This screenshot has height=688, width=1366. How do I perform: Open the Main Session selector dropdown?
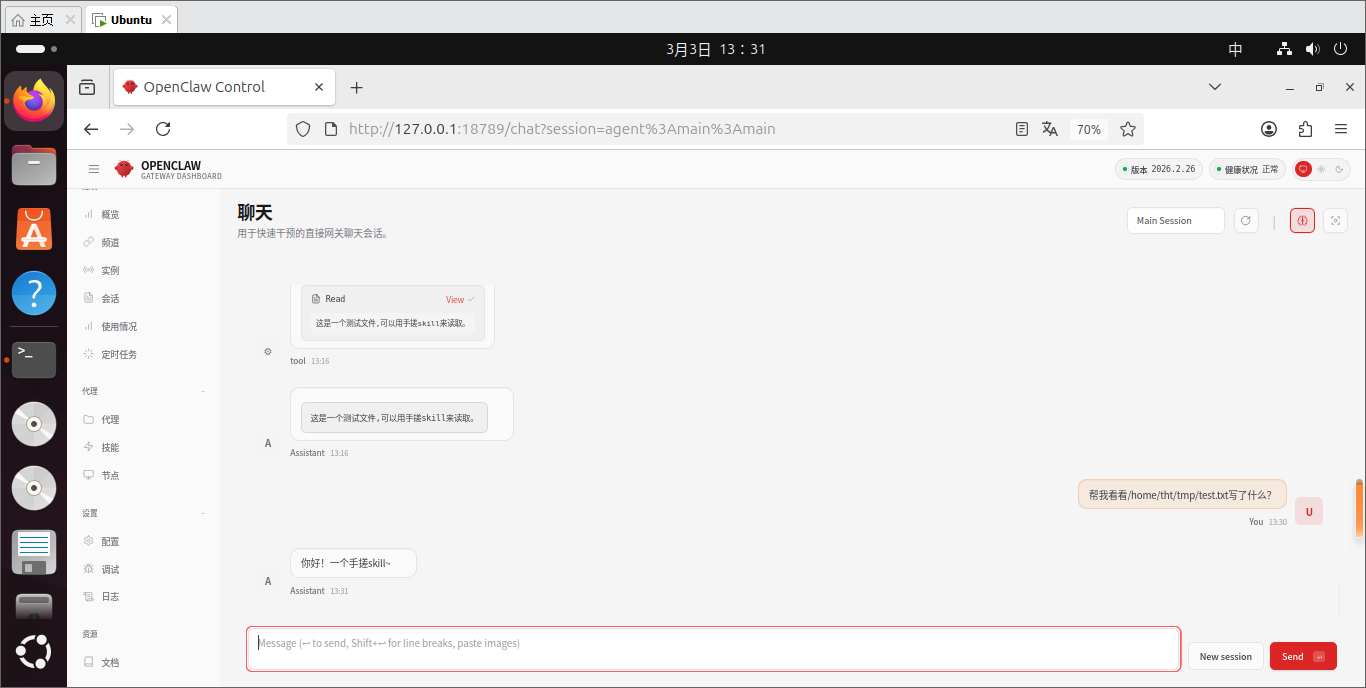coord(1175,221)
